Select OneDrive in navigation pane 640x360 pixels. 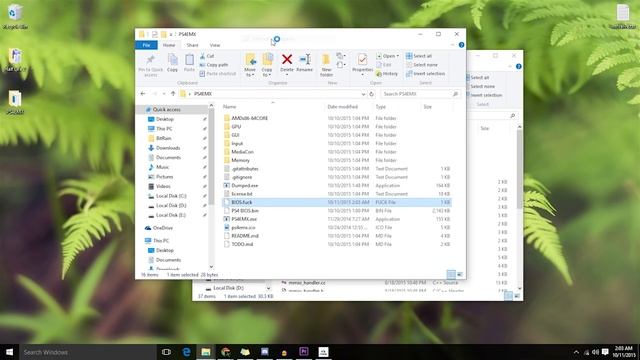click(x=162, y=228)
